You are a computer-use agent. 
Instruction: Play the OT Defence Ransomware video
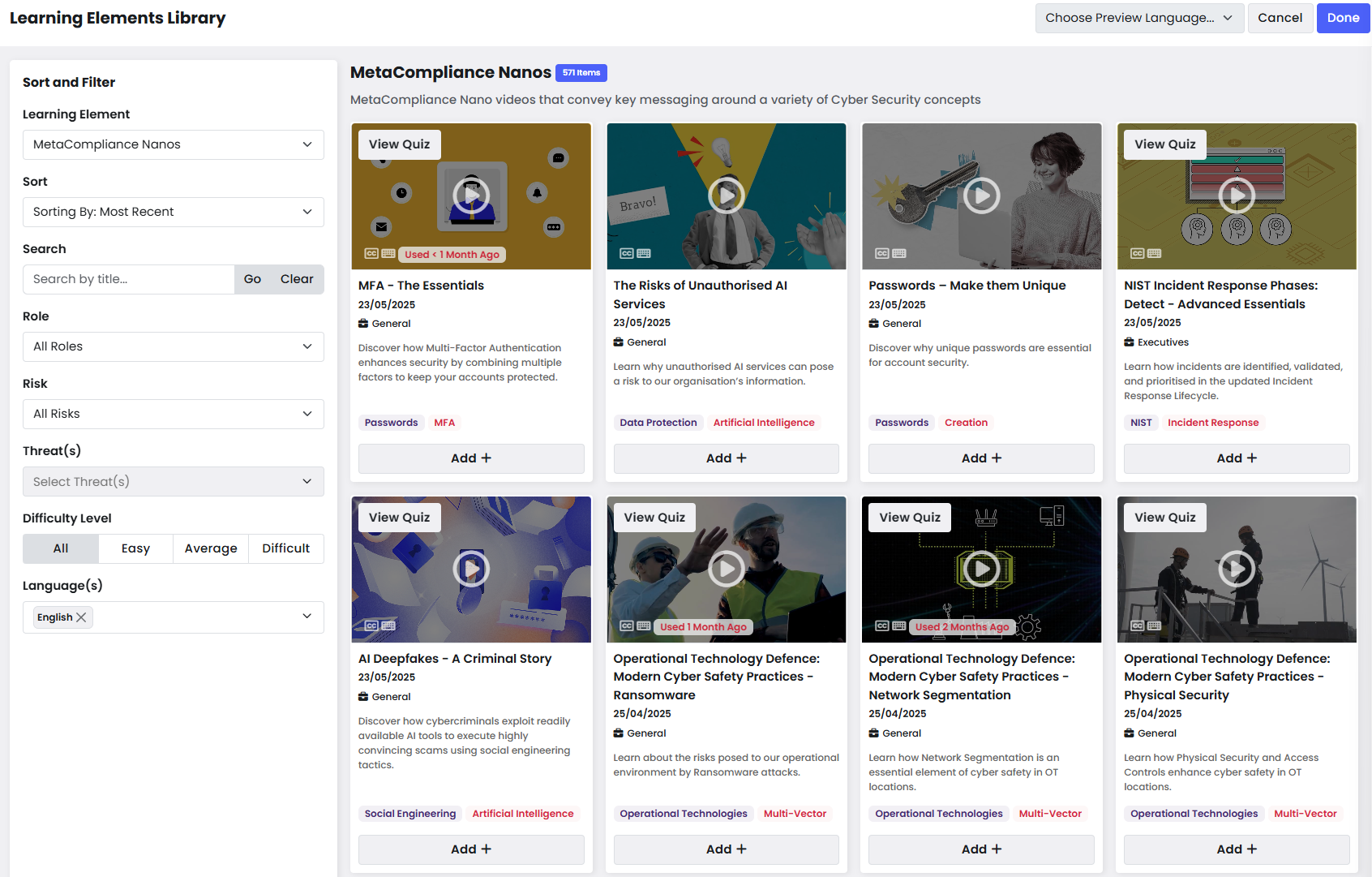(727, 569)
